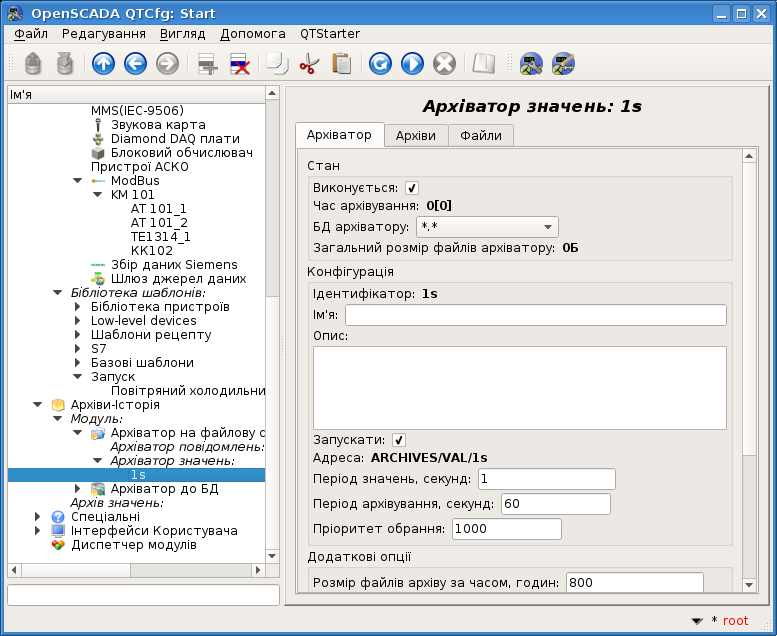Select TE1314_1 in the tree
Image resolution: width=777 pixels, height=636 pixels.
[x=161, y=236]
